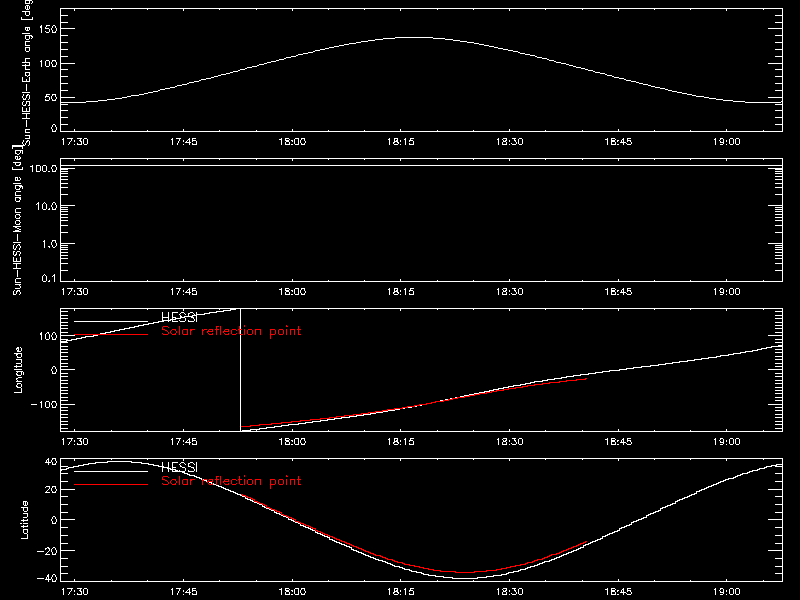Click white HESSI legend line in Longitude plot
Viewport: 800px width, 600px height.
tap(111, 321)
